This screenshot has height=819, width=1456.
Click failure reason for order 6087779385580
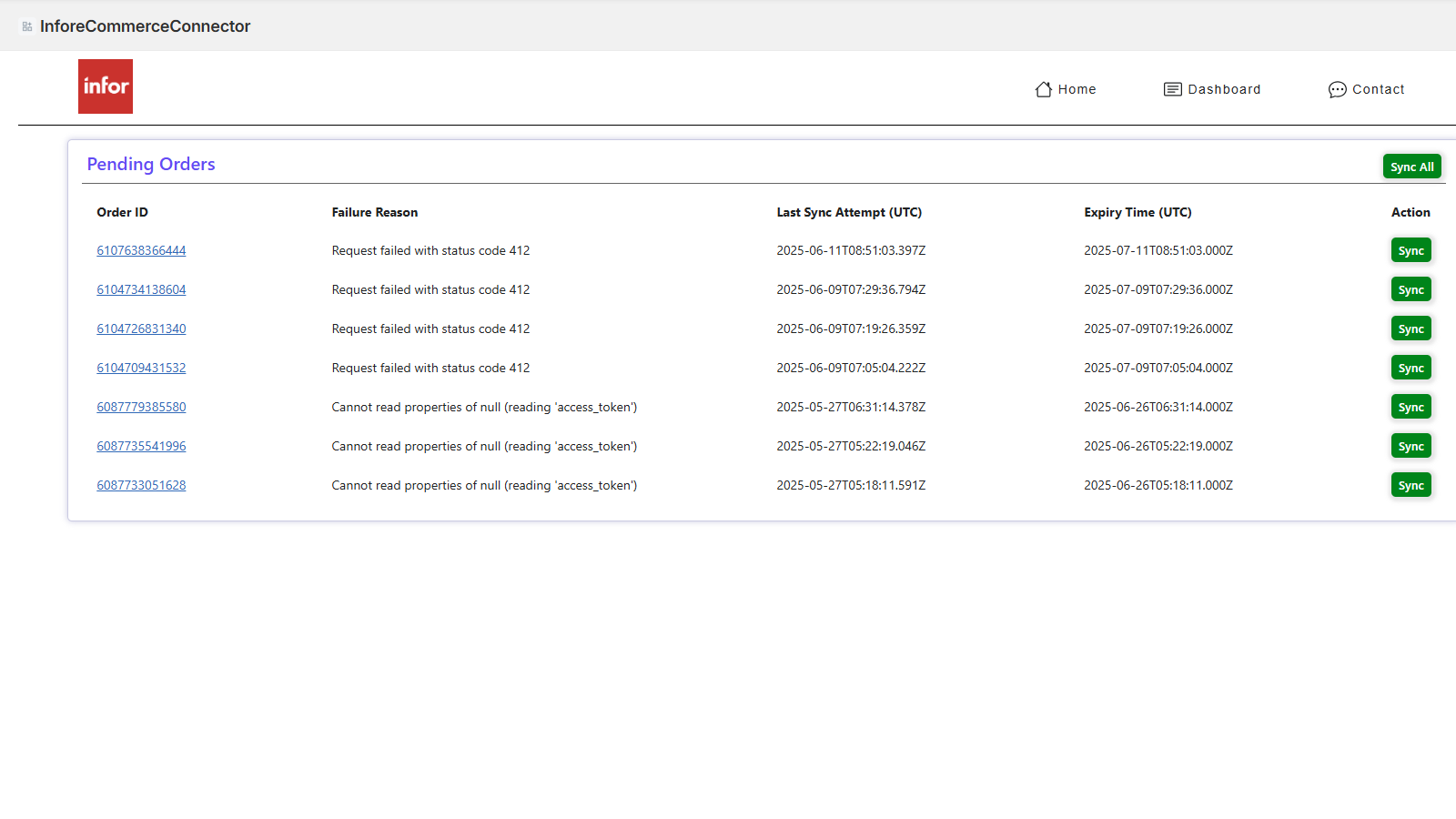tap(484, 407)
